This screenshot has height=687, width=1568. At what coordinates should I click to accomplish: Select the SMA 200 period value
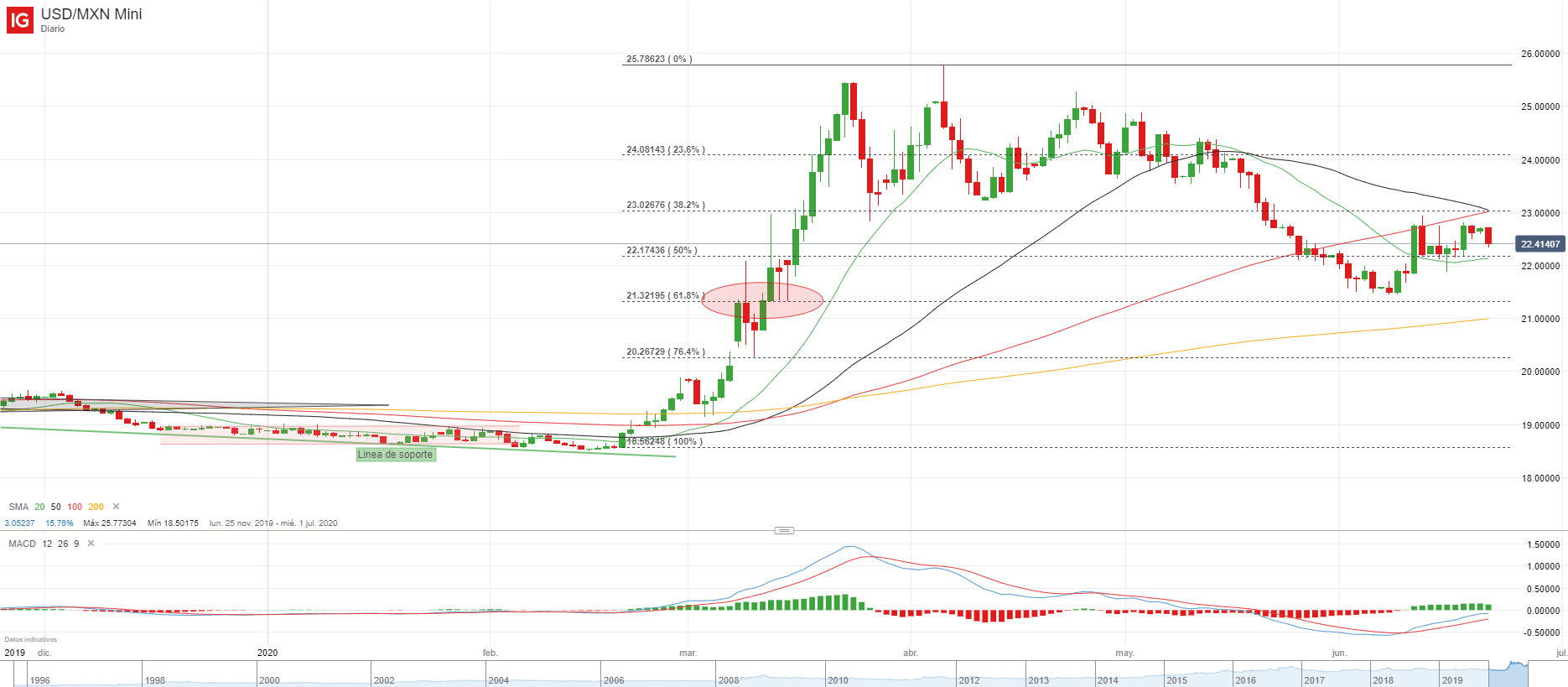point(96,507)
